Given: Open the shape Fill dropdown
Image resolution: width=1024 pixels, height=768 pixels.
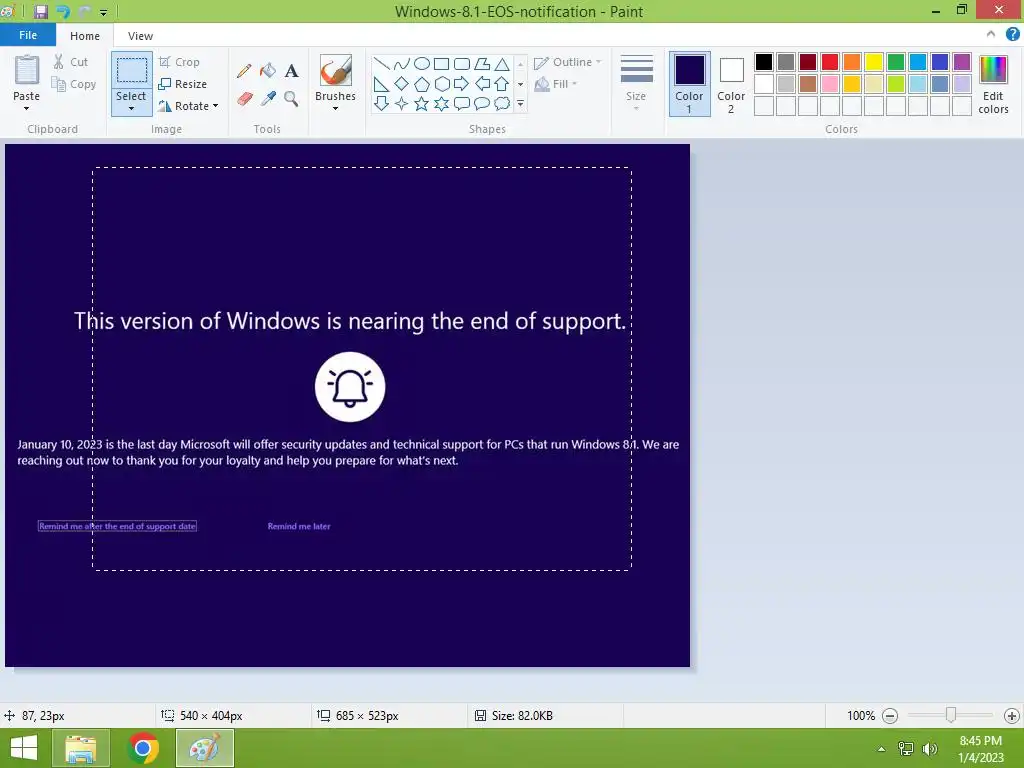Looking at the screenshot, I should pyautogui.click(x=556, y=84).
